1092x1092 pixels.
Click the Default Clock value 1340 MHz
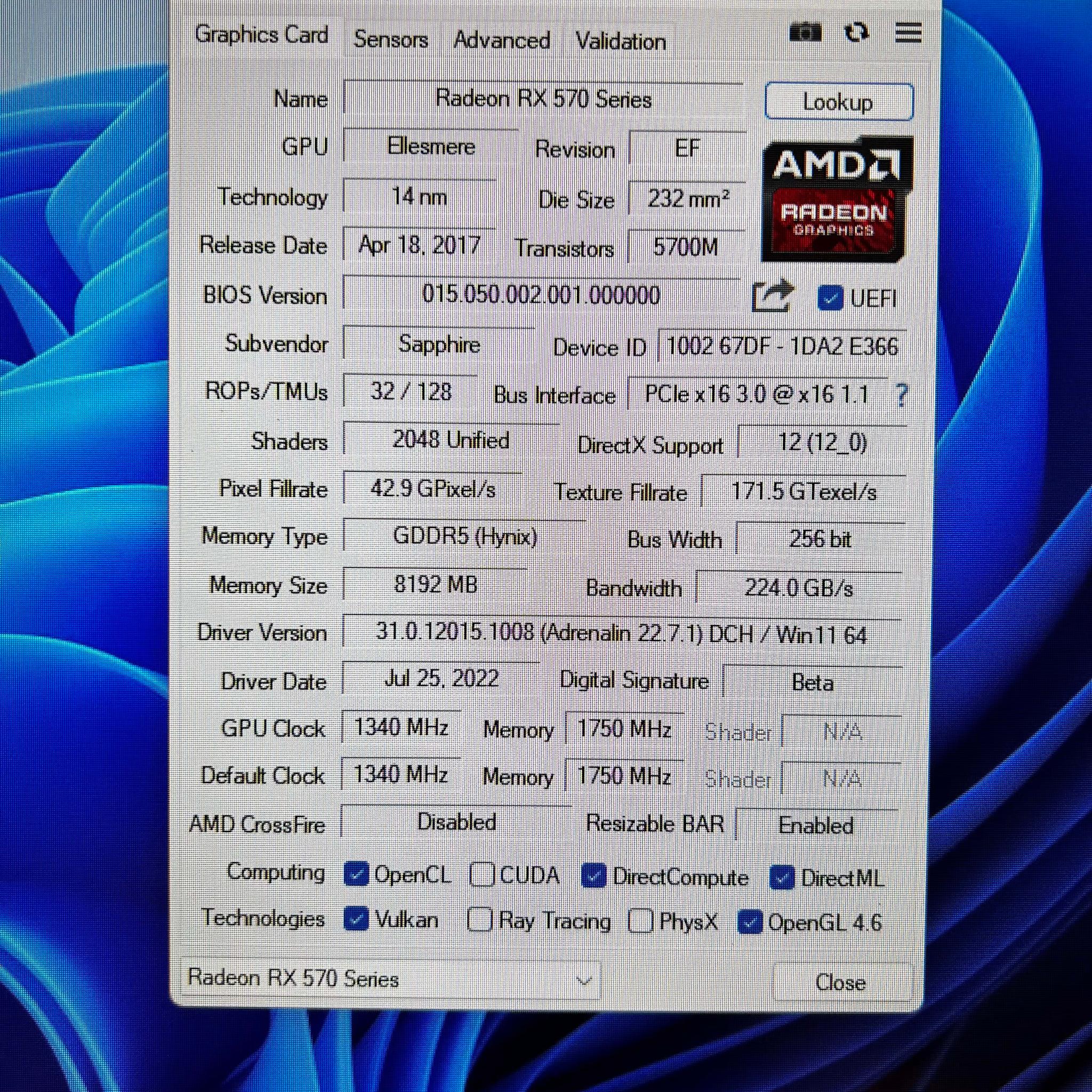click(x=401, y=774)
